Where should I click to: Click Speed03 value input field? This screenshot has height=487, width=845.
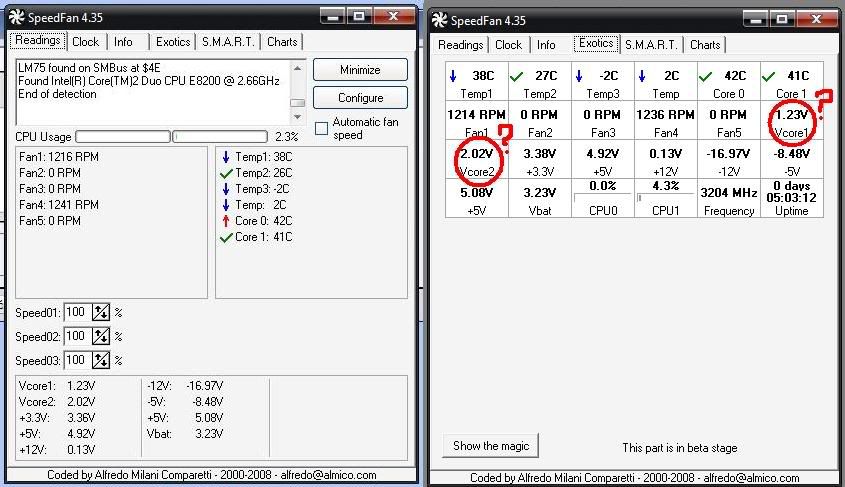click(77, 360)
